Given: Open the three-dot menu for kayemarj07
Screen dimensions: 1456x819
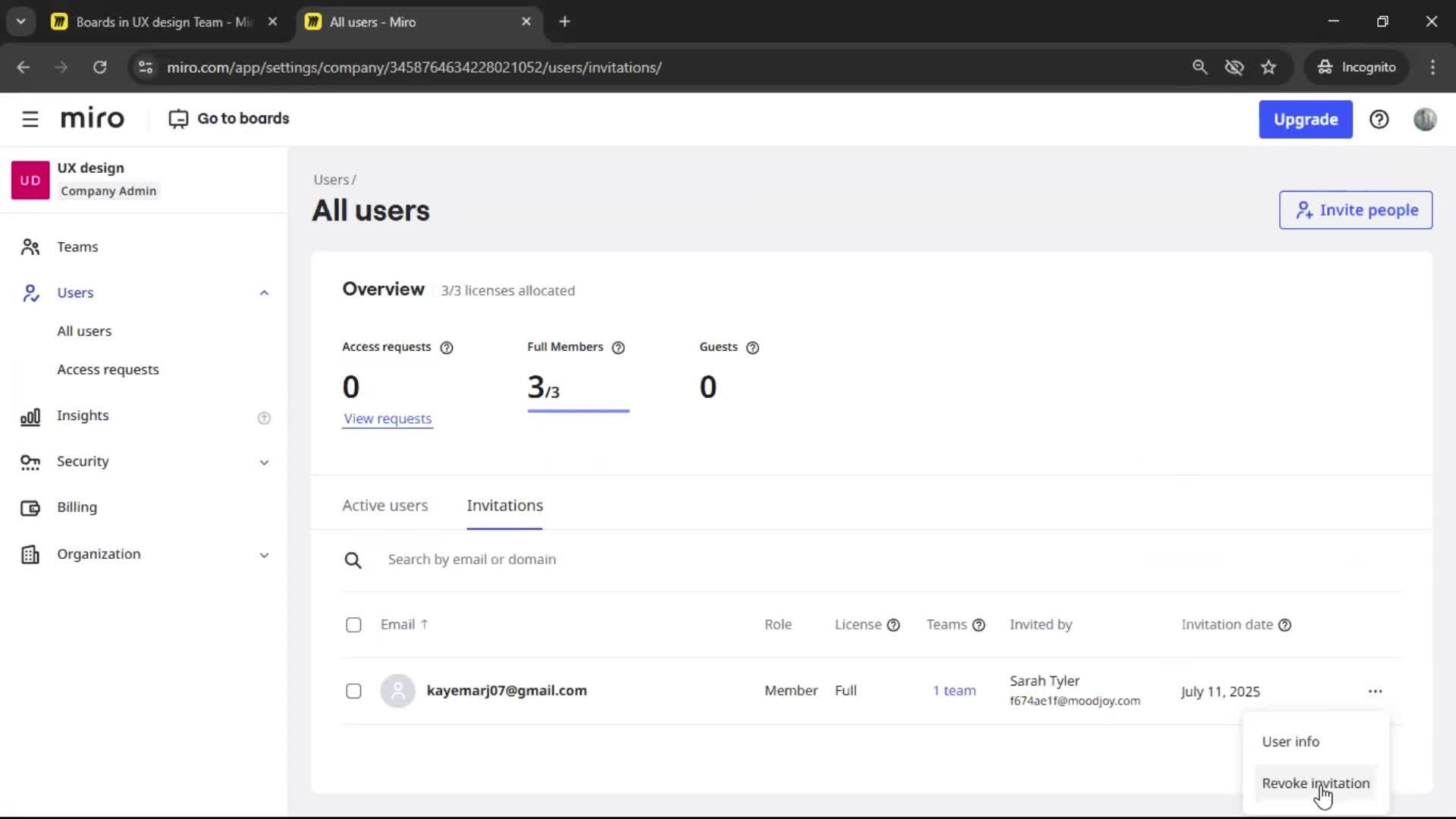Looking at the screenshot, I should [x=1375, y=691].
